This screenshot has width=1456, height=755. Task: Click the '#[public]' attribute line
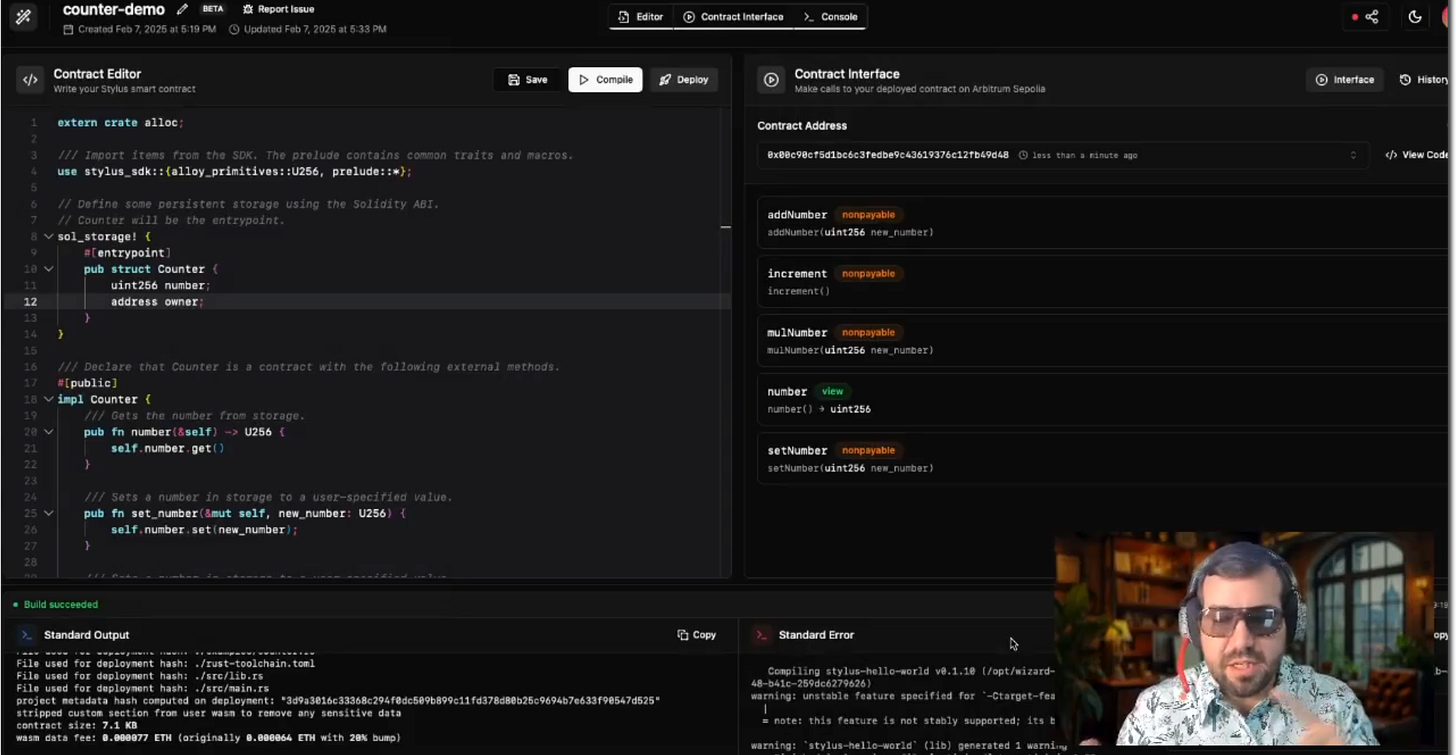coord(88,383)
